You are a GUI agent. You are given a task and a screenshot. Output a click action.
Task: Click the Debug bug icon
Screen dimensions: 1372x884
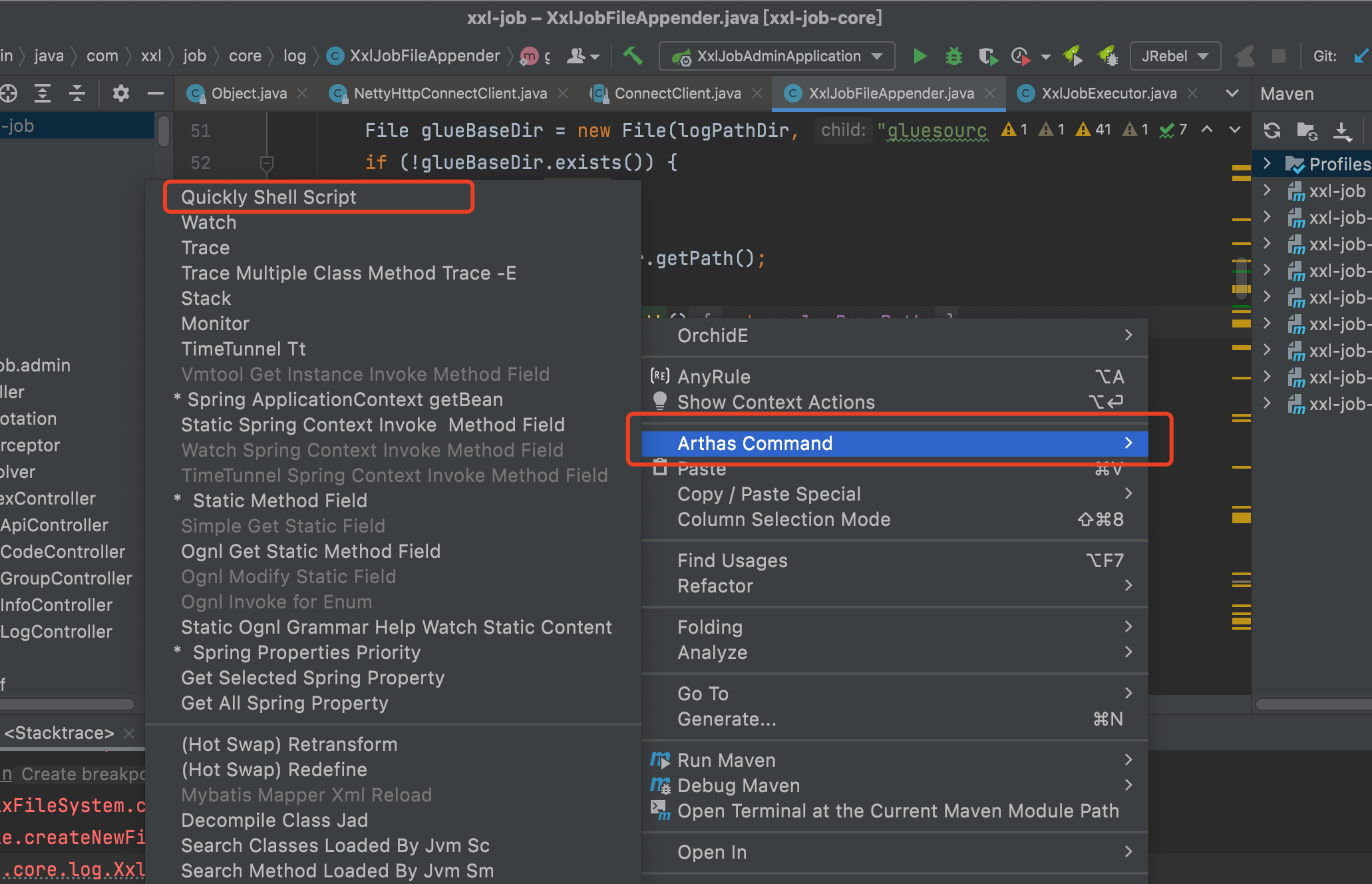[953, 57]
